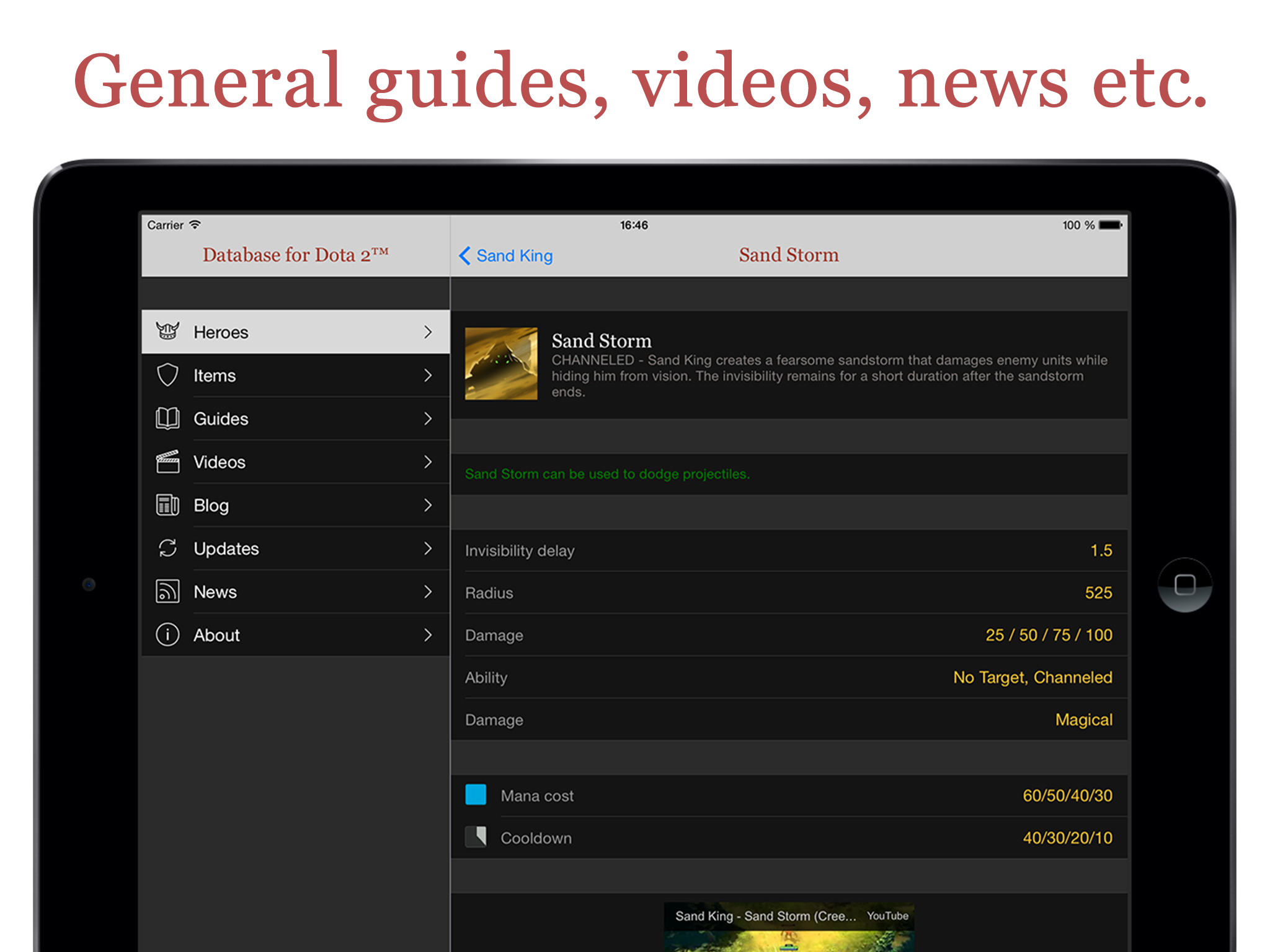
Task: Tap the News RSS feed icon
Action: tap(167, 591)
